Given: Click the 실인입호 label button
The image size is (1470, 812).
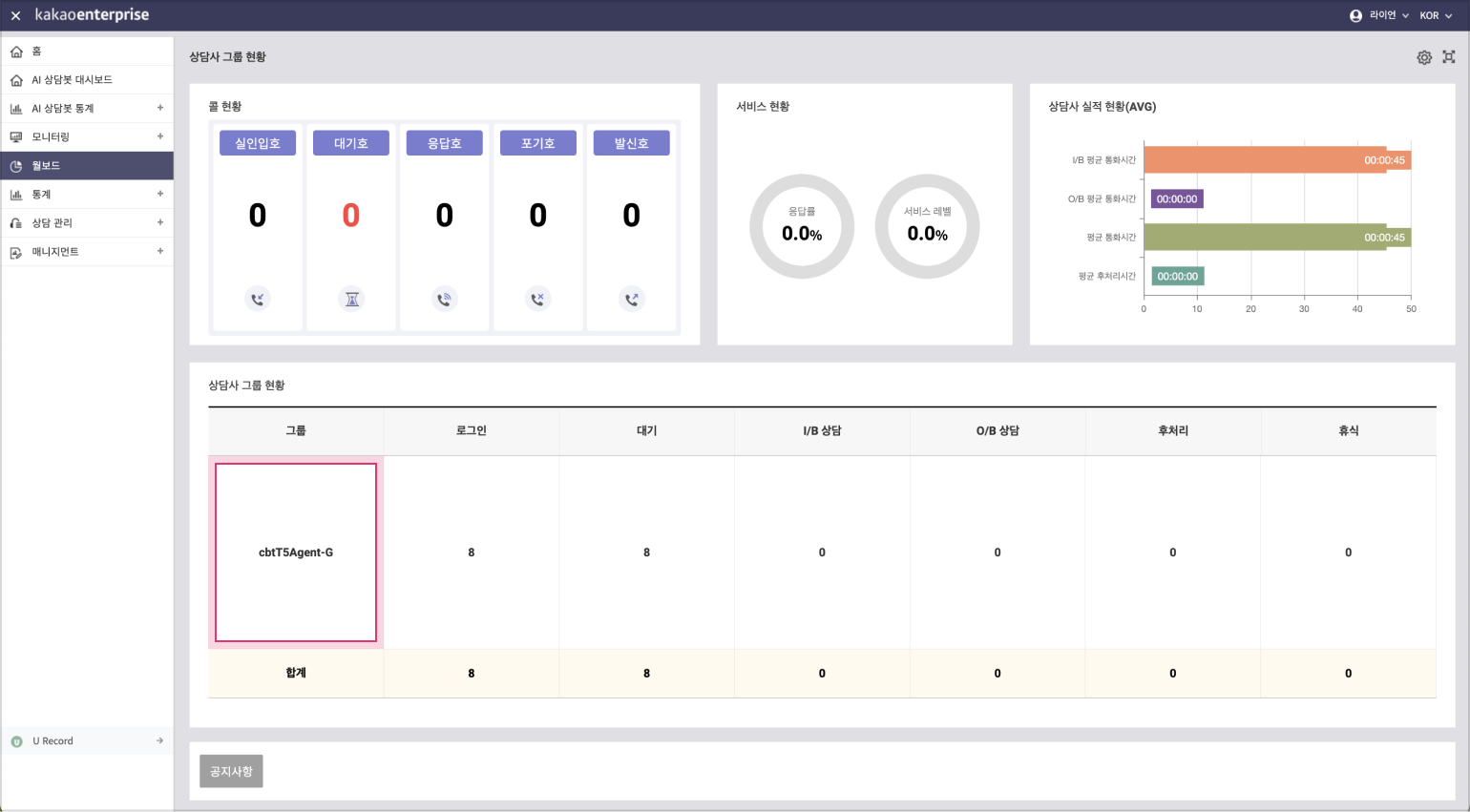Looking at the screenshot, I should tap(258, 143).
